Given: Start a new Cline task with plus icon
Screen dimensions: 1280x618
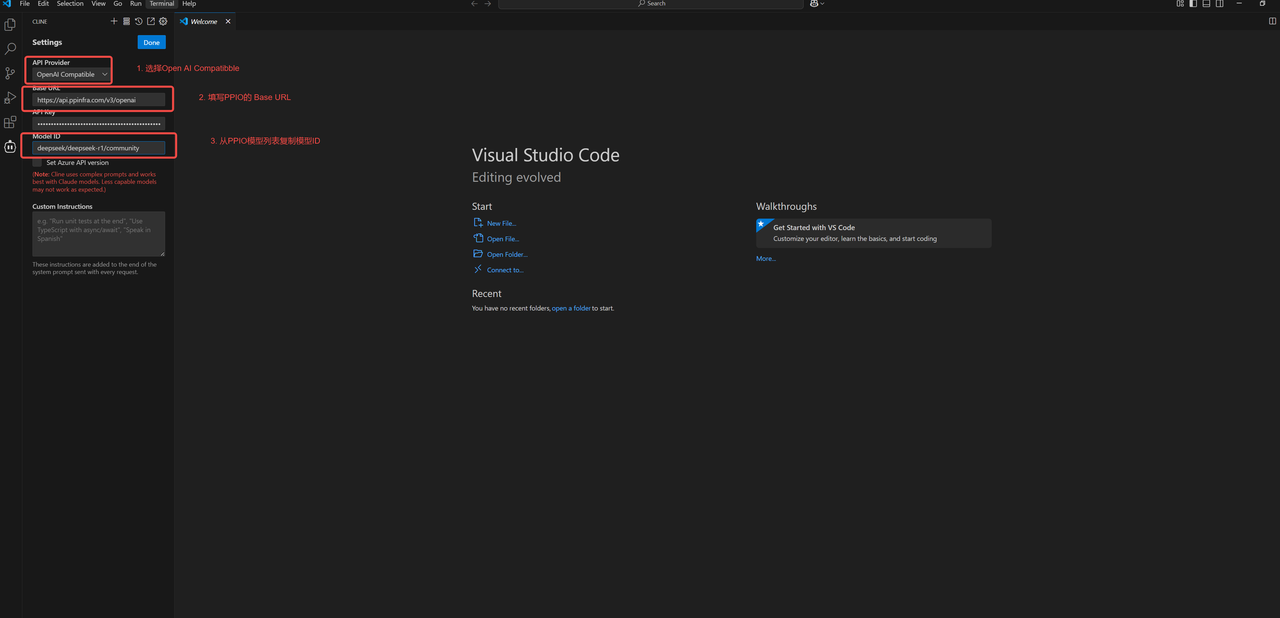Looking at the screenshot, I should pos(114,21).
